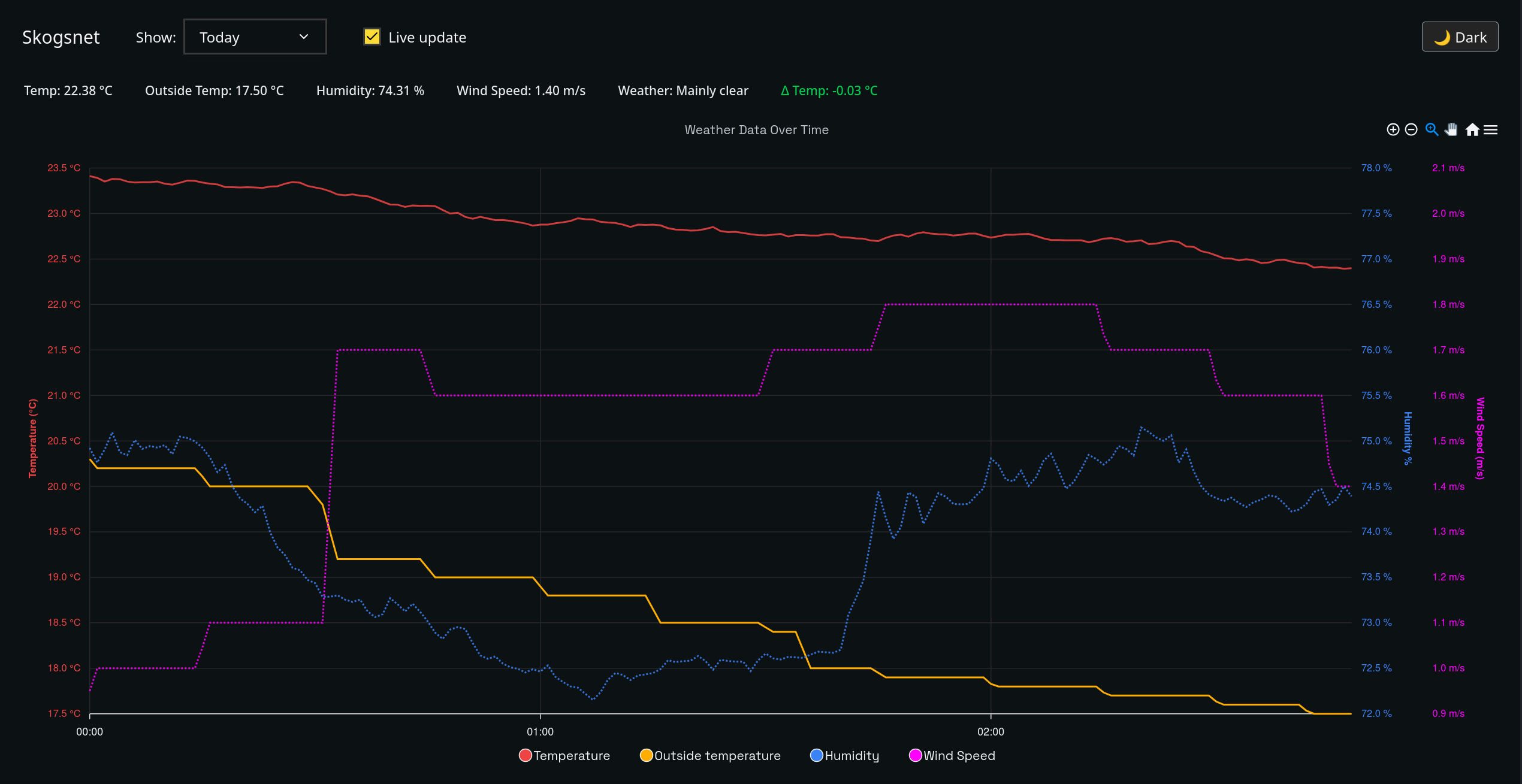1522x784 pixels.
Task: Activate the box zoom magnifier tool
Action: click(x=1432, y=129)
